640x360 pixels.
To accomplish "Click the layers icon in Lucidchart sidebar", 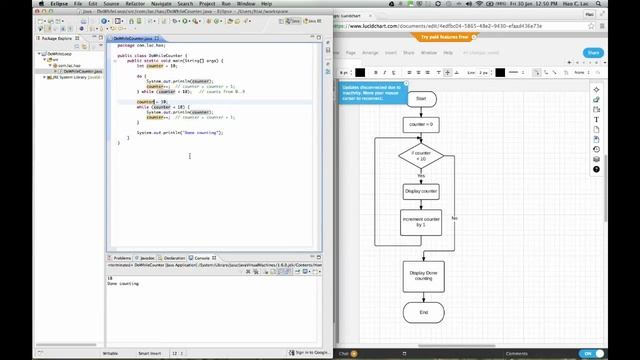I will [x=596, y=159].
